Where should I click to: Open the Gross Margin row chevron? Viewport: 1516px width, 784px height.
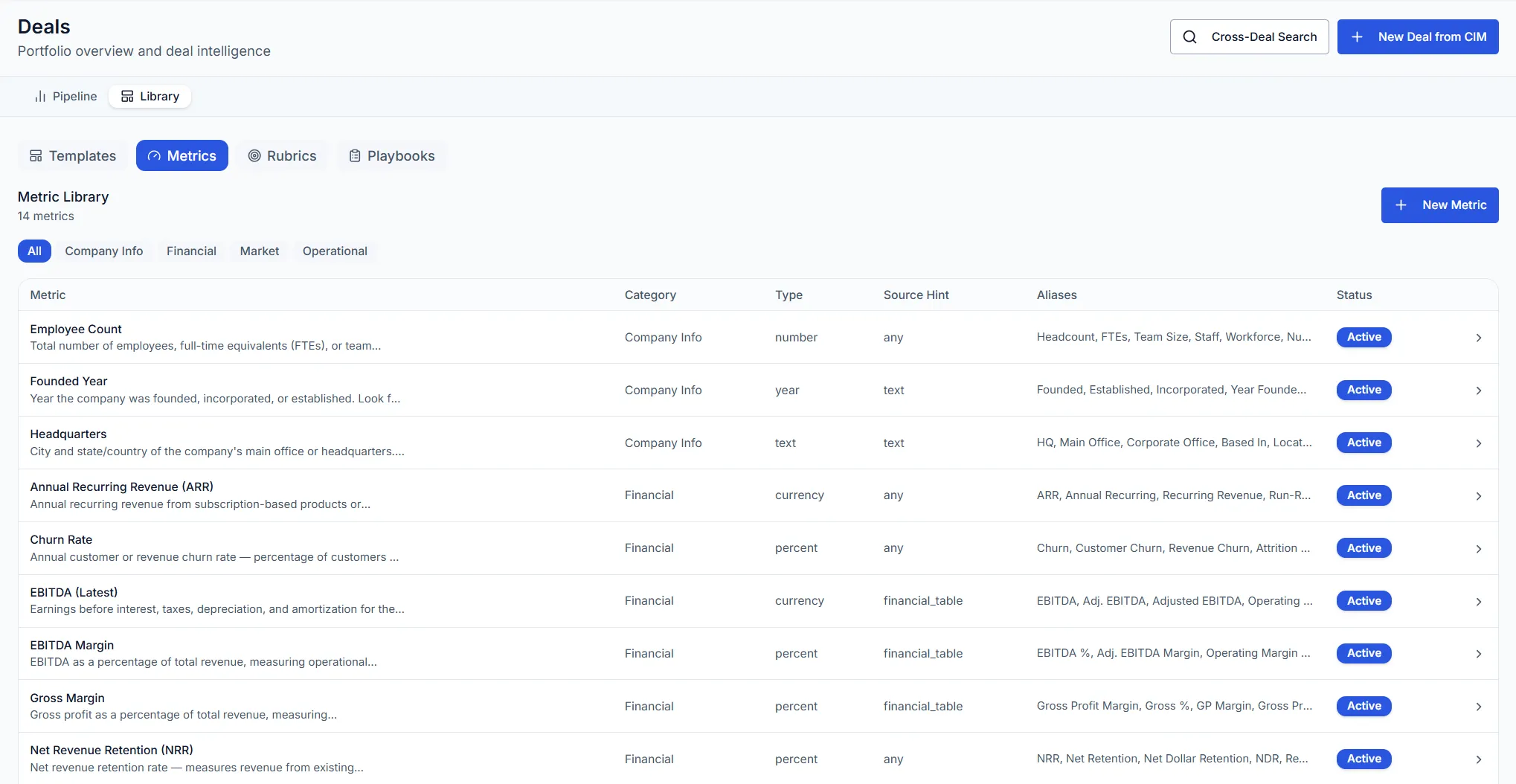click(x=1478, y=707)
